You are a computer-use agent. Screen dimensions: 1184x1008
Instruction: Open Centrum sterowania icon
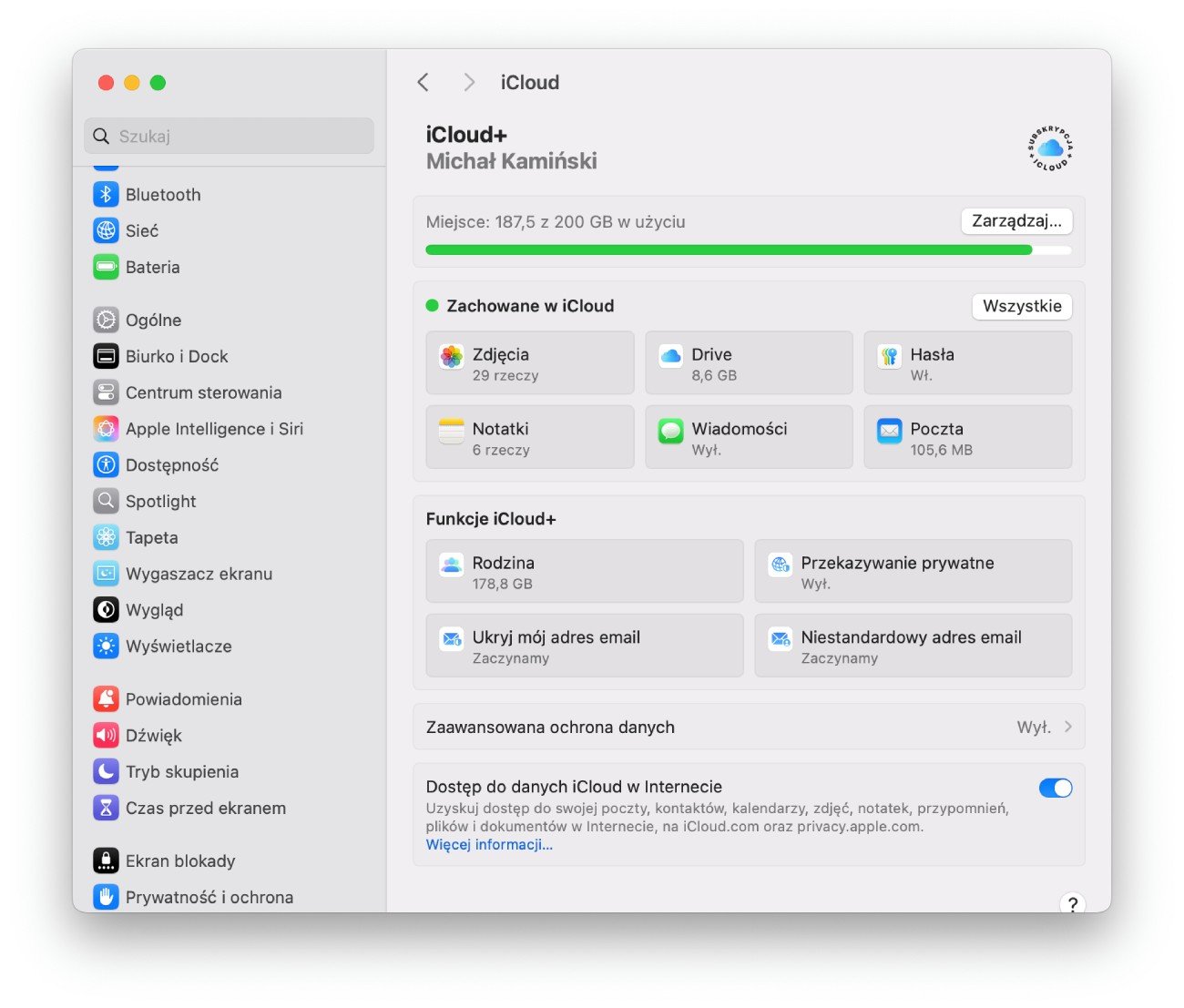coord(106,392)
